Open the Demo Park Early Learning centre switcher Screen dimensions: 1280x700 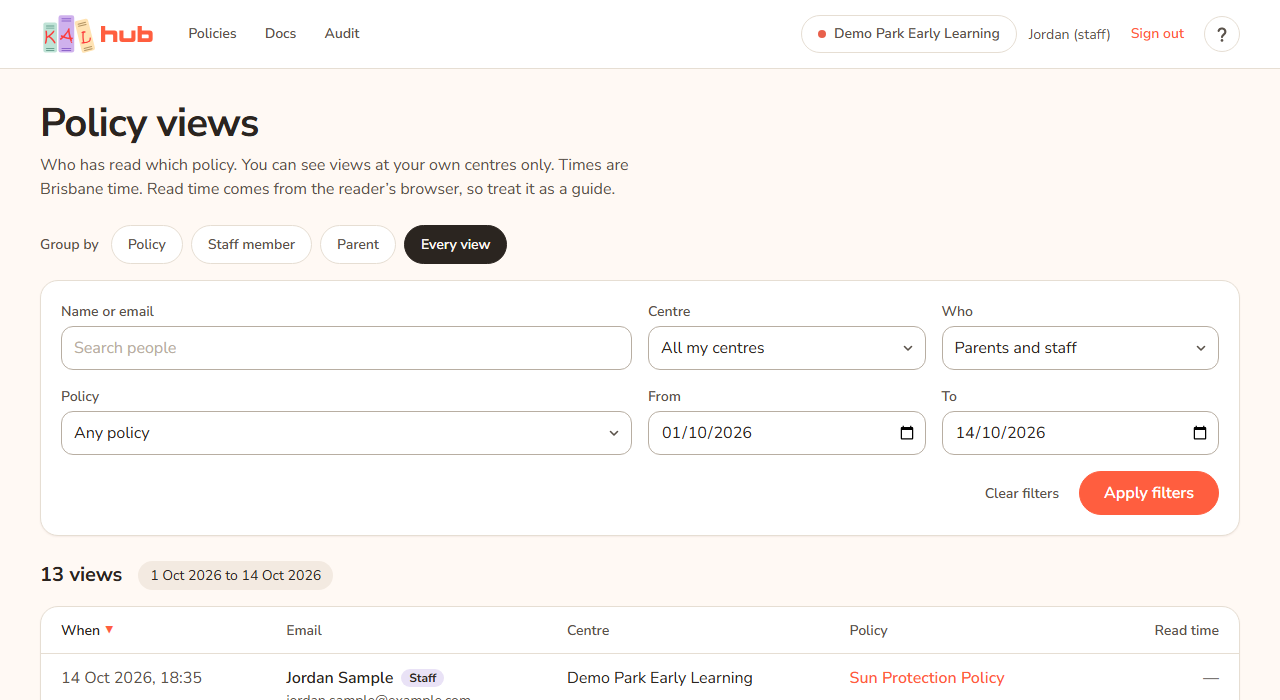[909, 34]
